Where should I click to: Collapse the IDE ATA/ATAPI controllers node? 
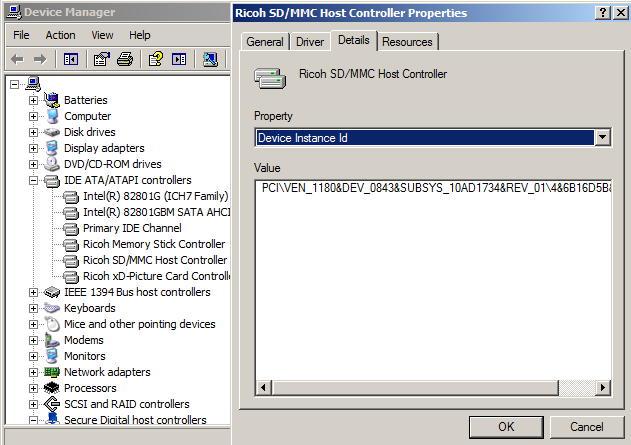tap(33, 181)
